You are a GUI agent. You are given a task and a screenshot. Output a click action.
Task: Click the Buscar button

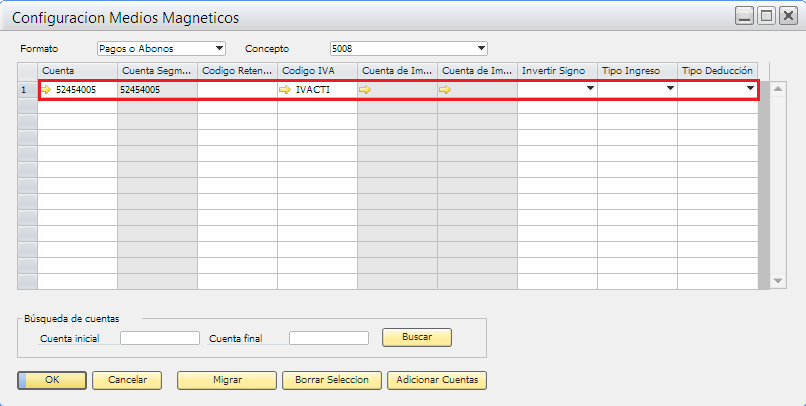coord(417,337)
